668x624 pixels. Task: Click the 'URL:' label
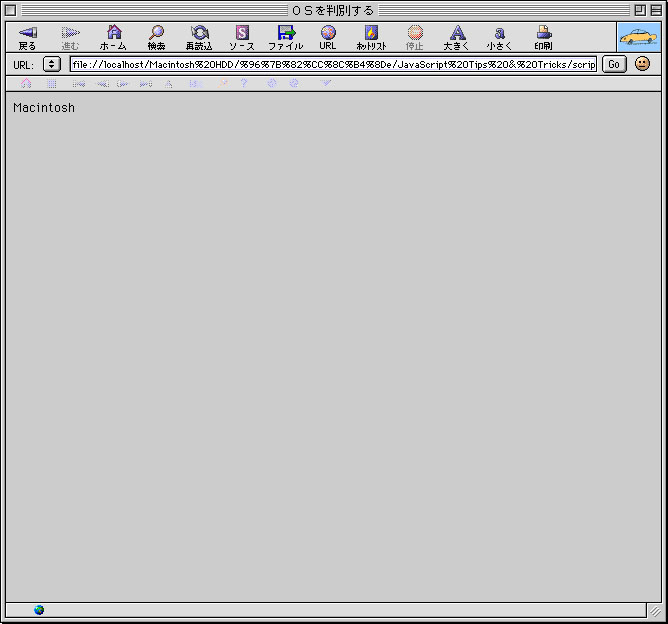(23, 65)
